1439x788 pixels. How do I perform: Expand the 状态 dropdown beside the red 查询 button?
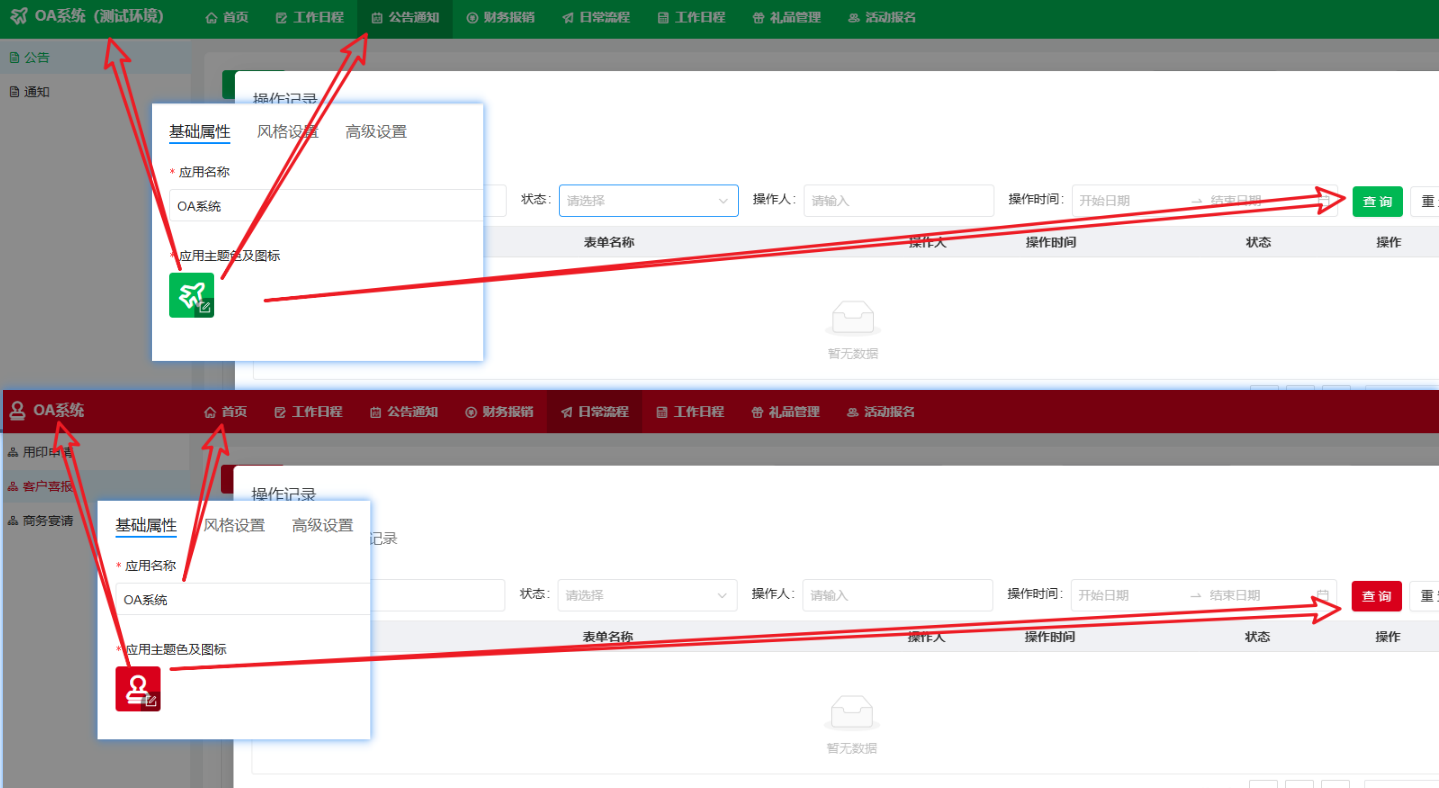(647, 595)
